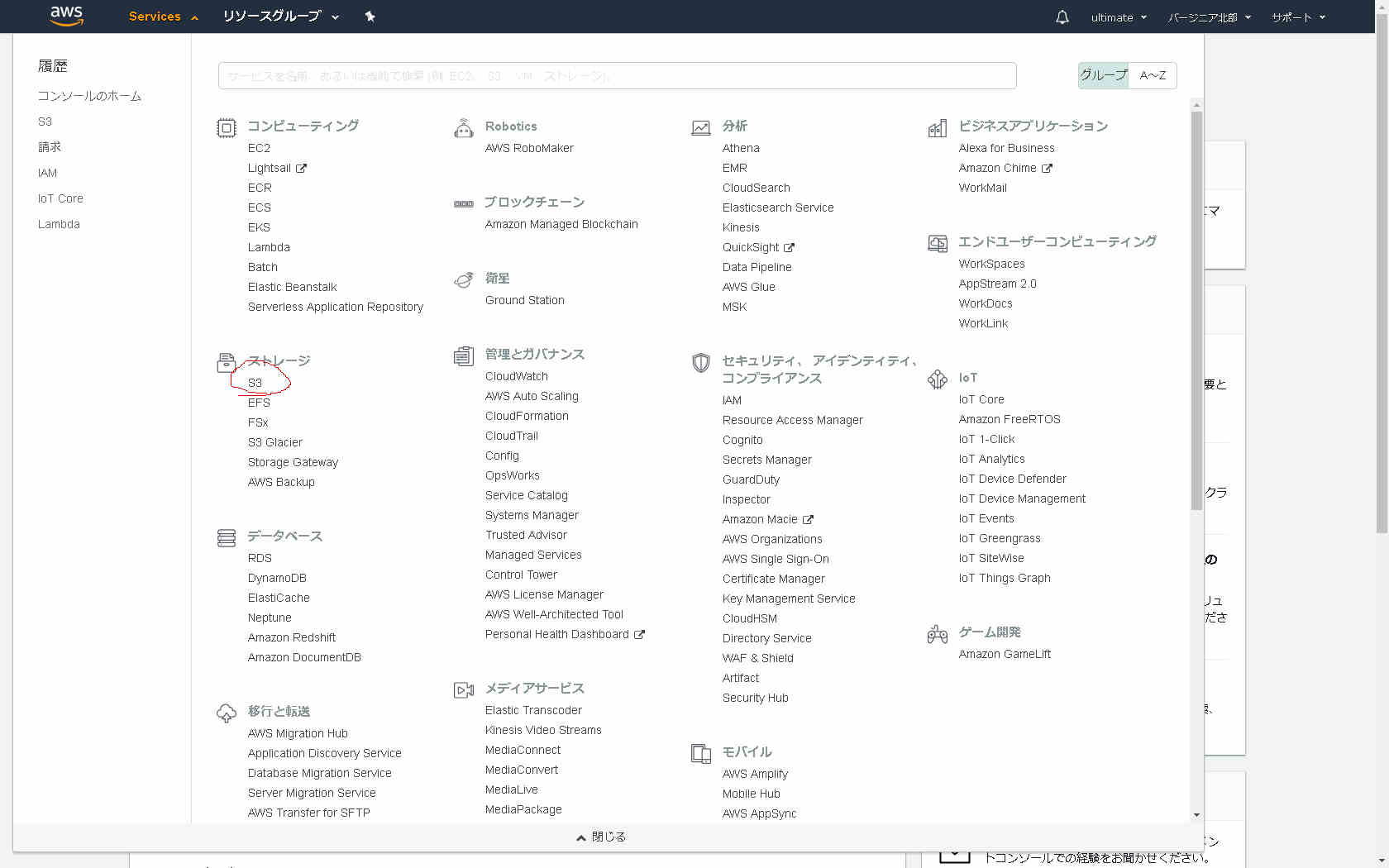The image size is (1389, 868).
Task: Click external link icon beside Amazon Chime
Action: pyautogui.click(x=1047, y=169)
